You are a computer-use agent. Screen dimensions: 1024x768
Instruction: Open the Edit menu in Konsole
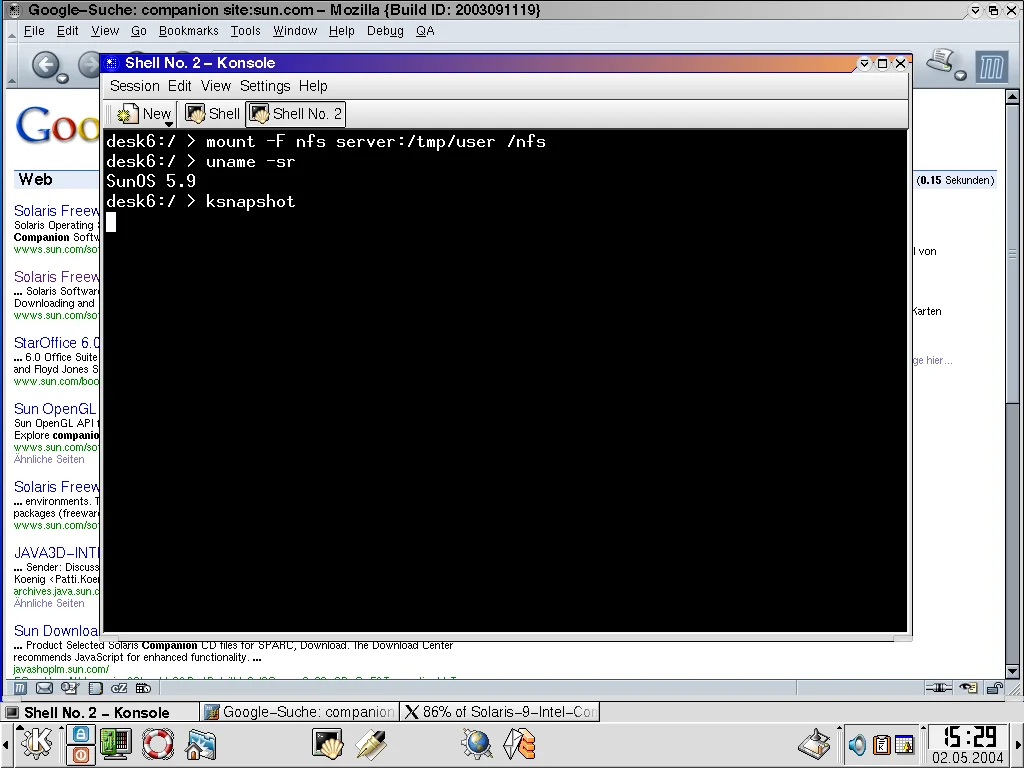[180, 86]
